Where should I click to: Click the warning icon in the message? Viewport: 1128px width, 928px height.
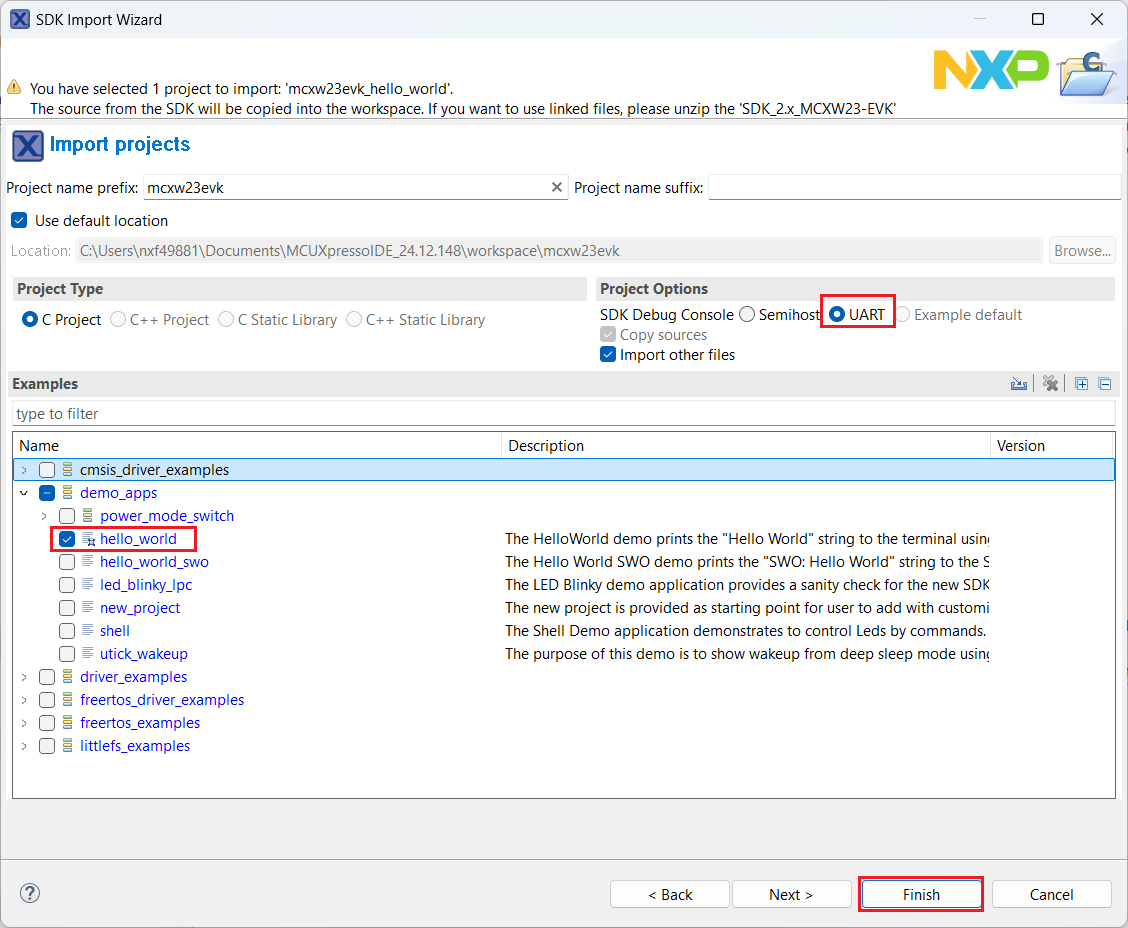tap(14, 88)
